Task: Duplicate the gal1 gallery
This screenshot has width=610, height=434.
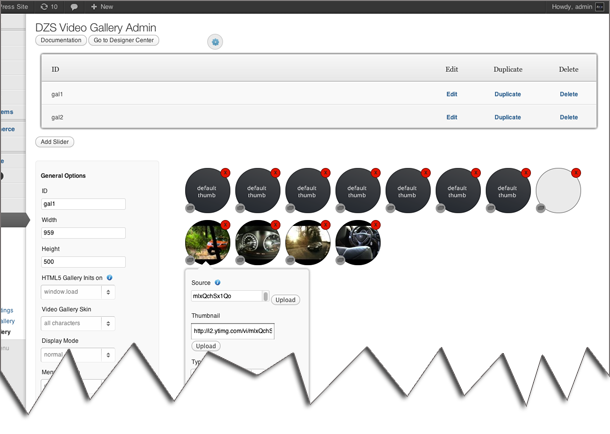Action: 507,94
